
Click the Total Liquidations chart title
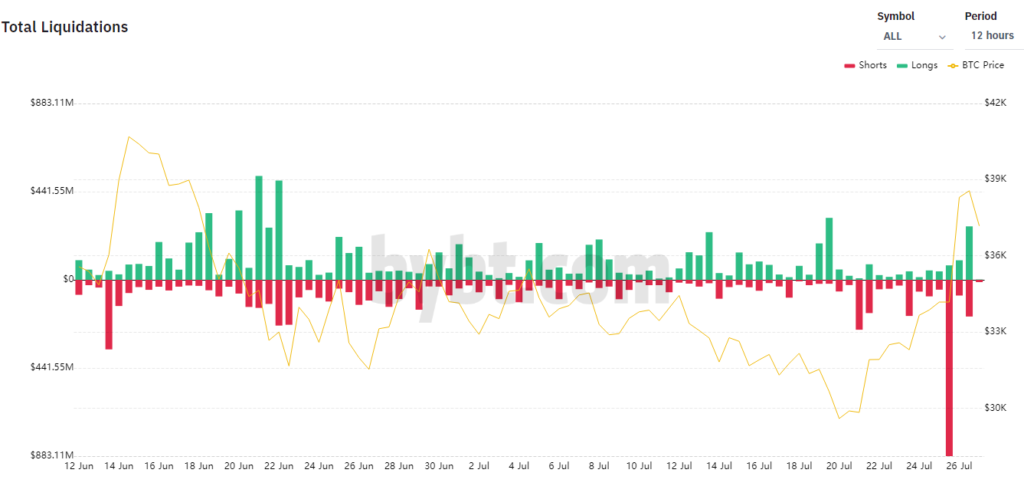tap(65, 27)
